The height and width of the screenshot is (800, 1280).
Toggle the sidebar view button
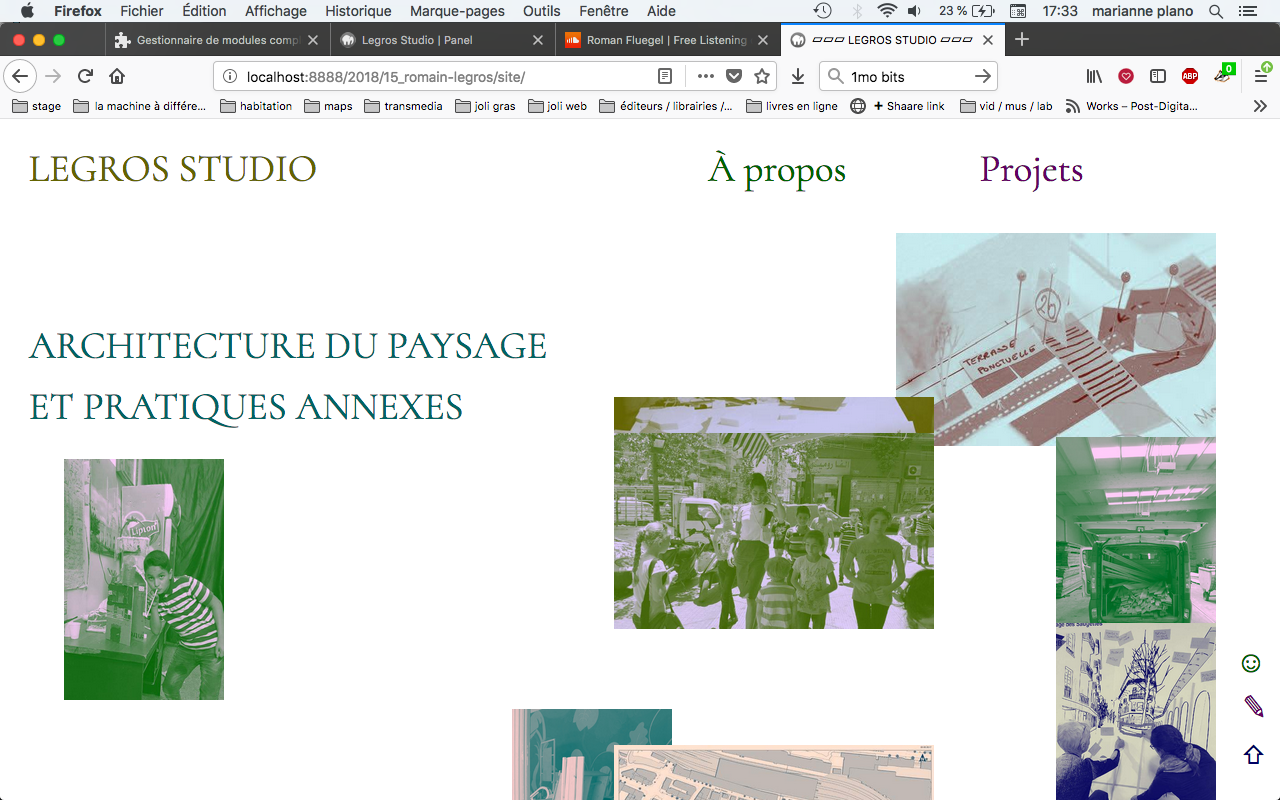[x=1157, y=76]
